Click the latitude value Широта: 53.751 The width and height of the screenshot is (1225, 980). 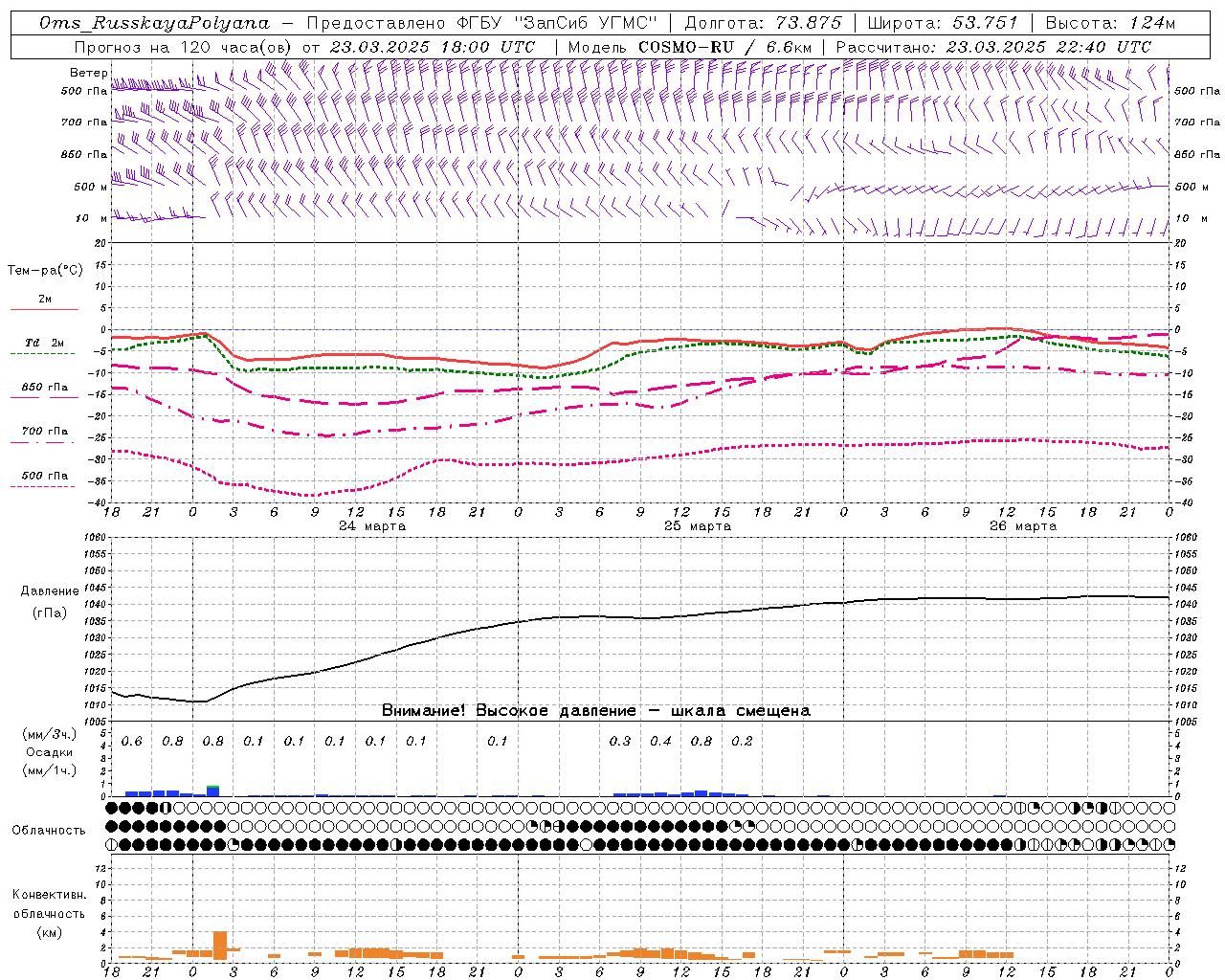click(943, 23)
